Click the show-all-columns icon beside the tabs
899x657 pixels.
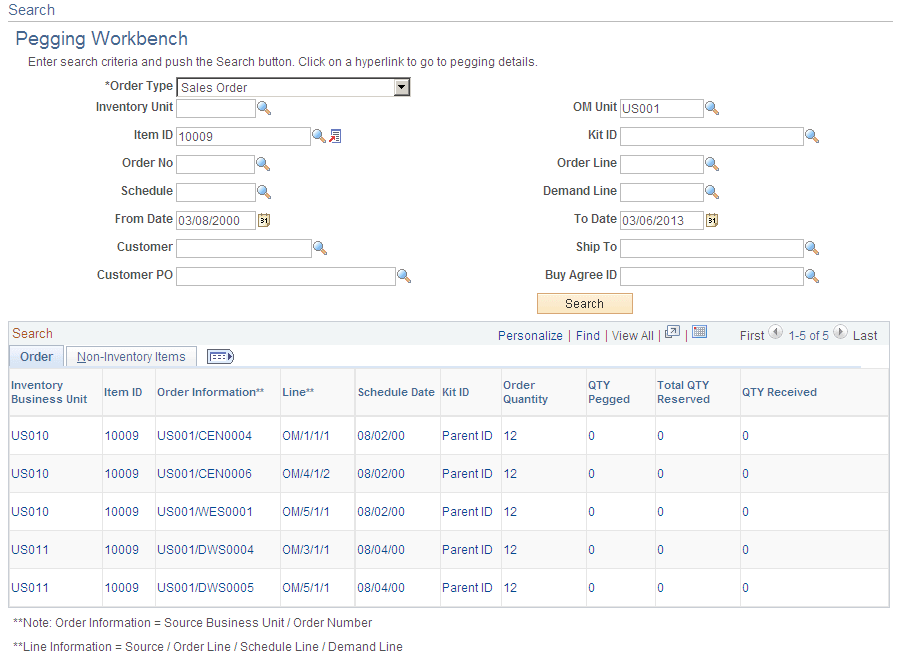[x=220, y=356]
